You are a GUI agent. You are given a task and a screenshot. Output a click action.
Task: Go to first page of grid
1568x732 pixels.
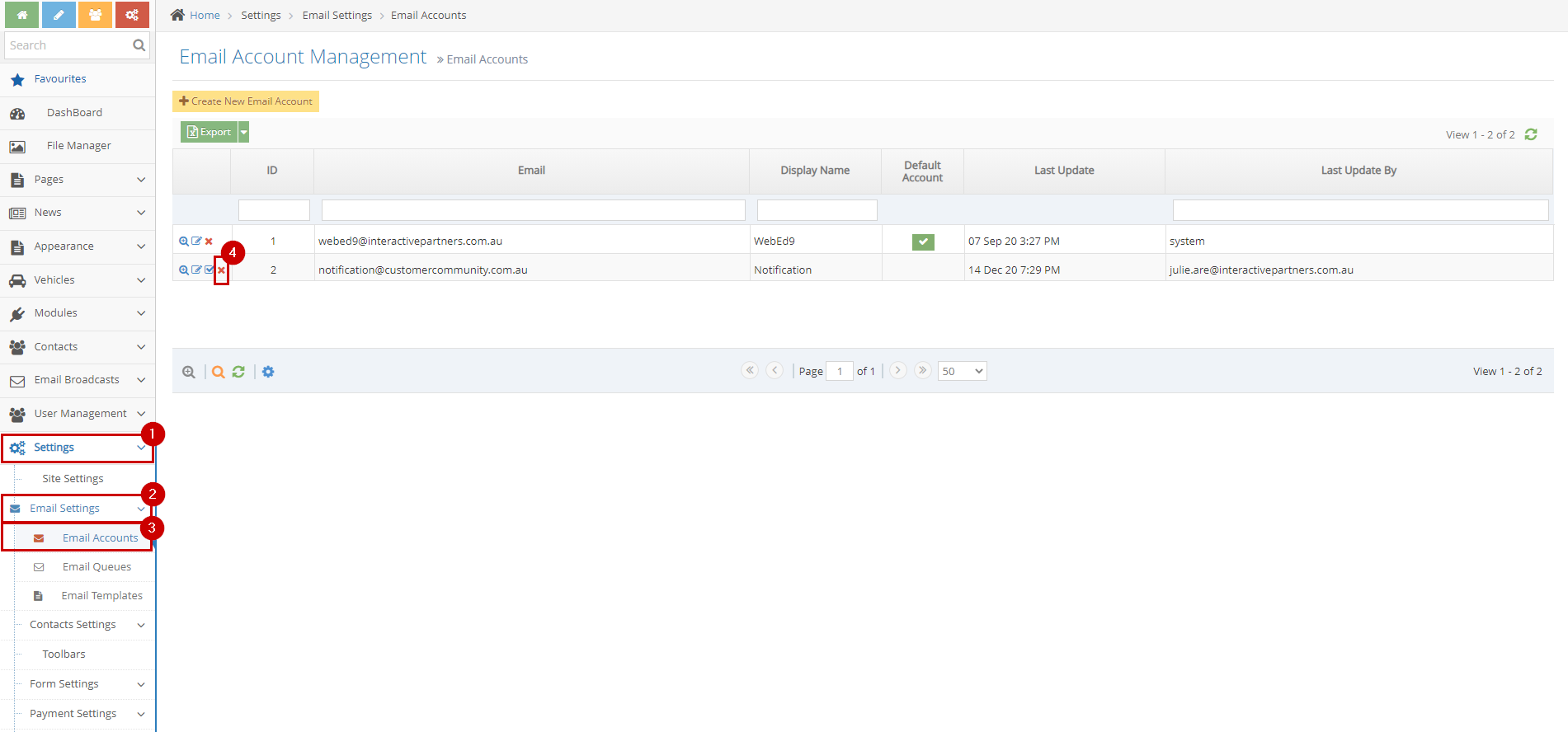click(x=750, y=370)
